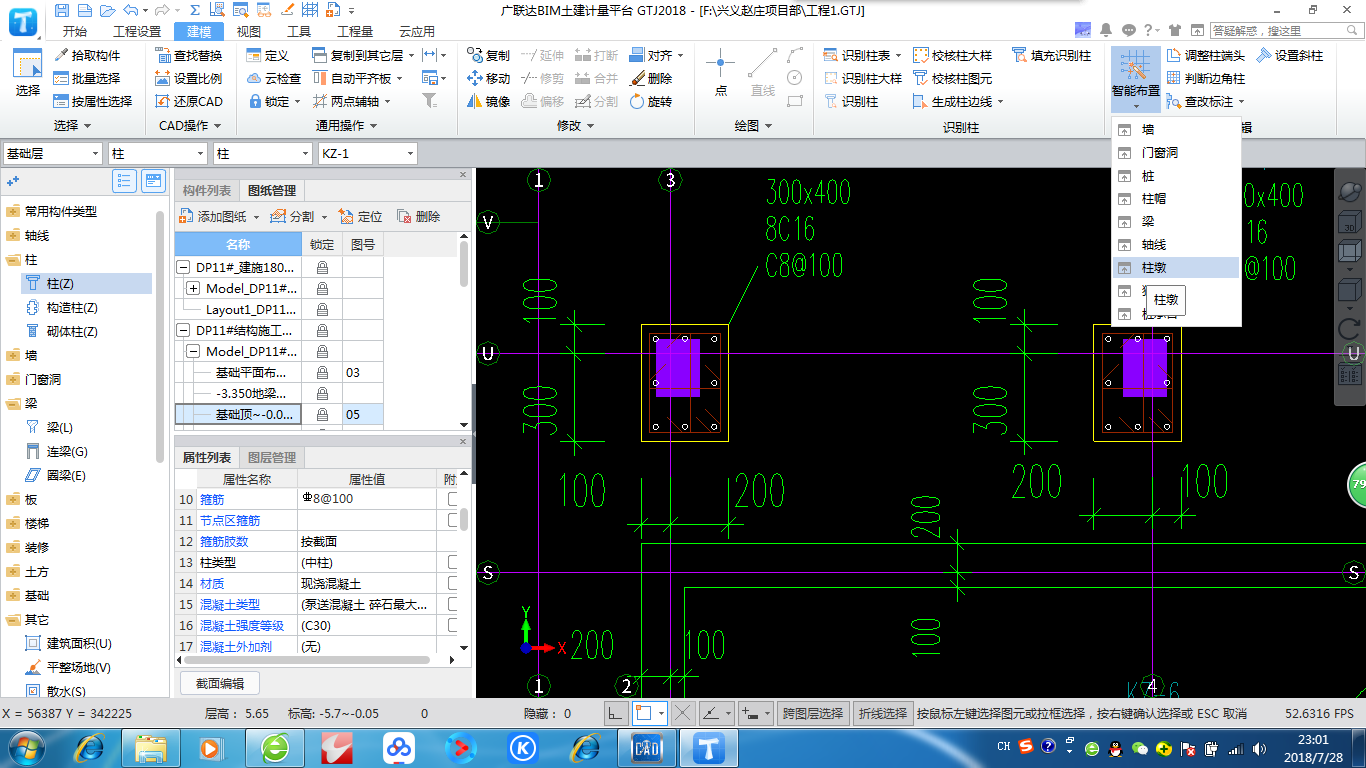Select the 复制 modify tool
This screenshot has height=768, width=1366.
point(488,55)
